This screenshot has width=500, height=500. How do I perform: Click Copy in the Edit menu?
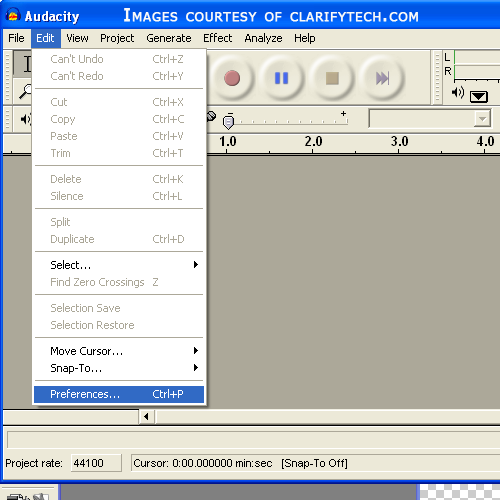[119, 119]
